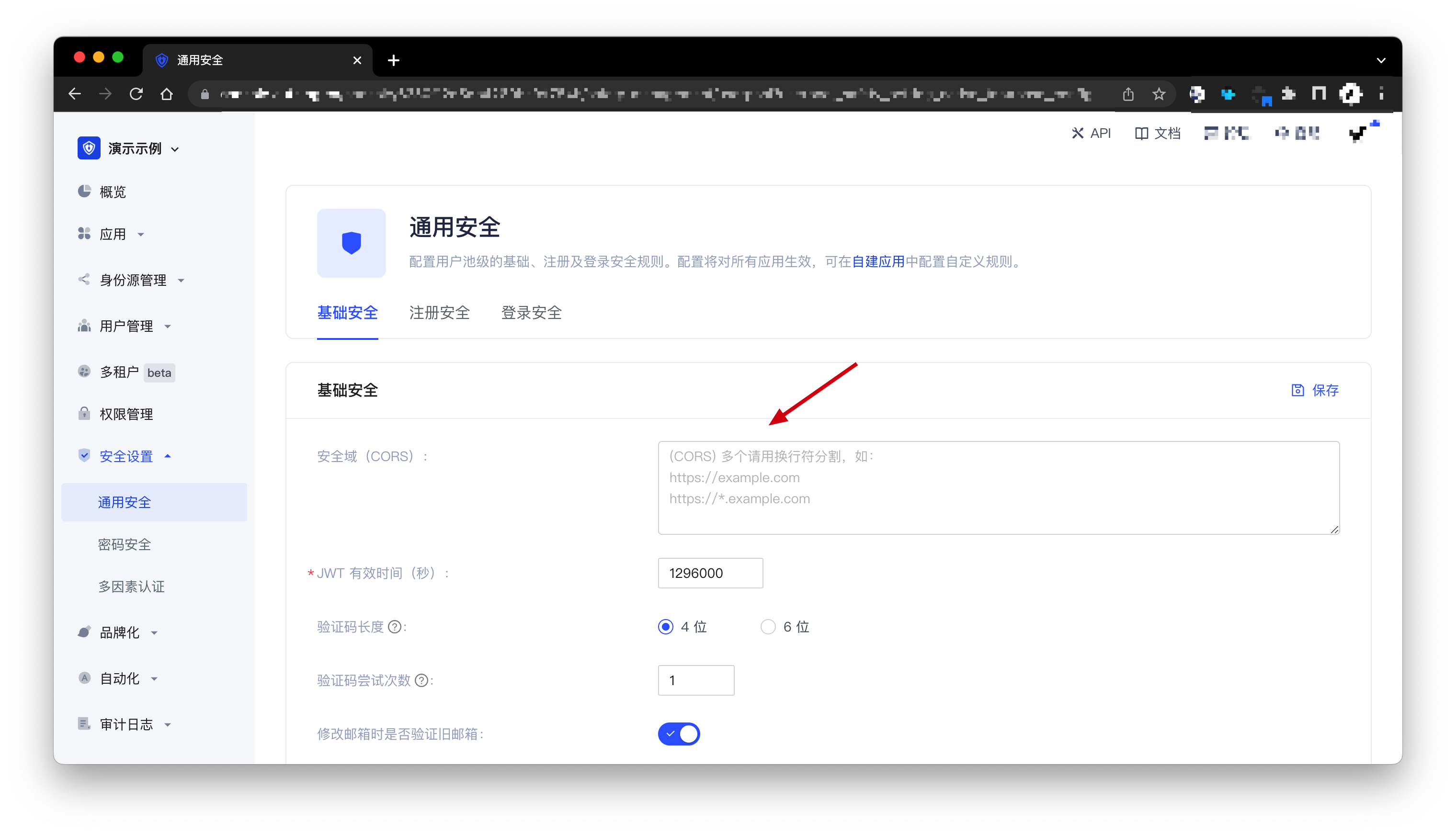Open a new browser tab
Viewport: 1456px width, 835px height.
click(x=393, y=60)
